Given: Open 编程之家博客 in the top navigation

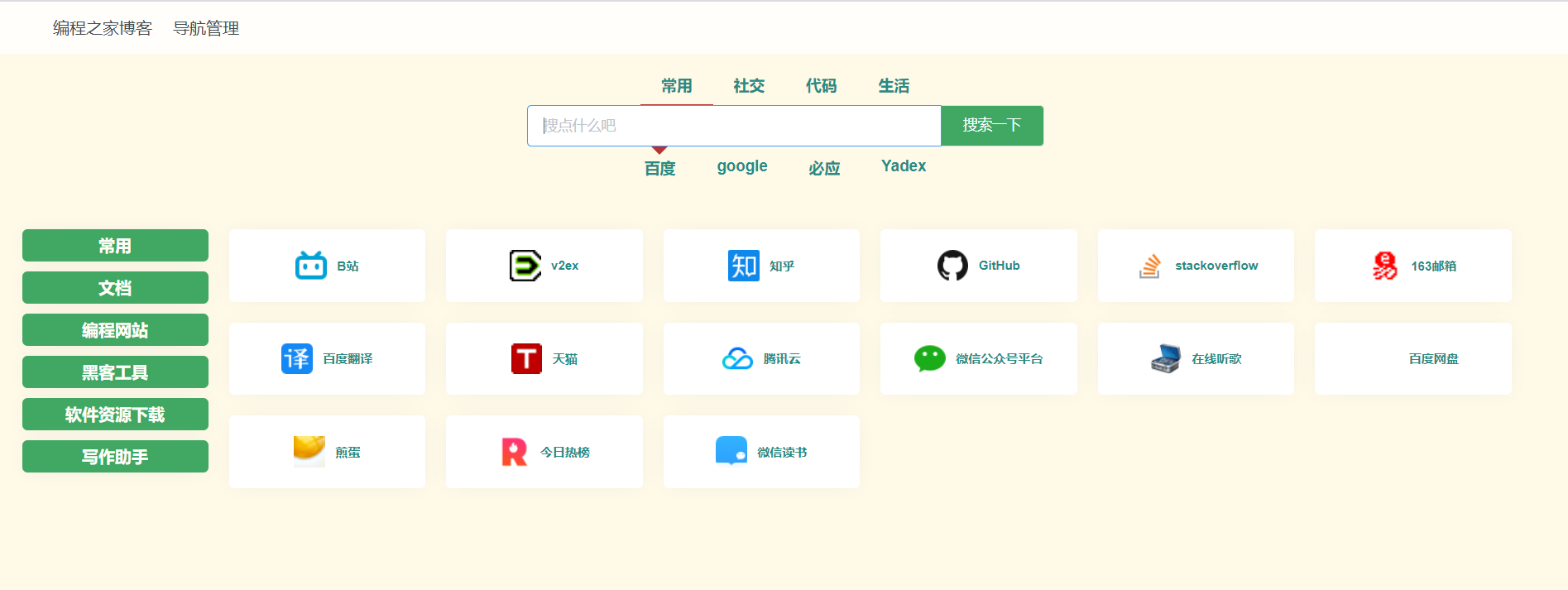Looking at the screenshot, I should pyautogui.click(x=103, y=28).
